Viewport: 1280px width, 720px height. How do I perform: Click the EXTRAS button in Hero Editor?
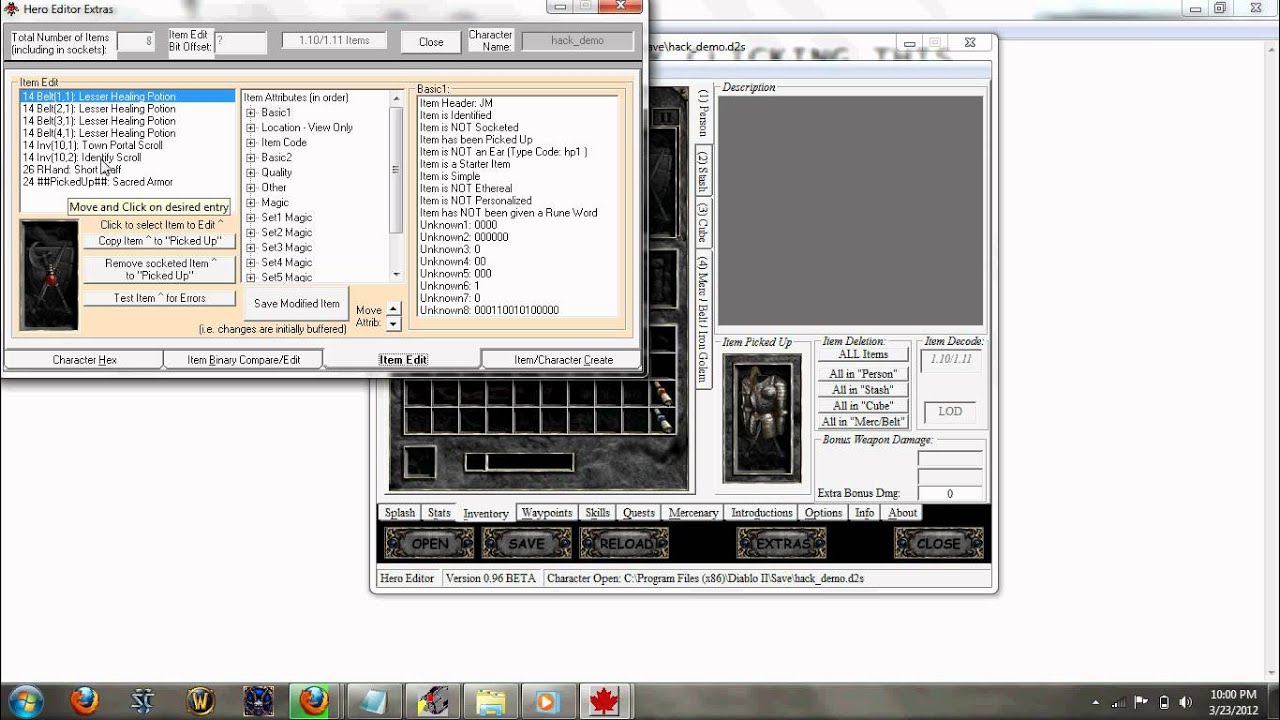point(781,544)
